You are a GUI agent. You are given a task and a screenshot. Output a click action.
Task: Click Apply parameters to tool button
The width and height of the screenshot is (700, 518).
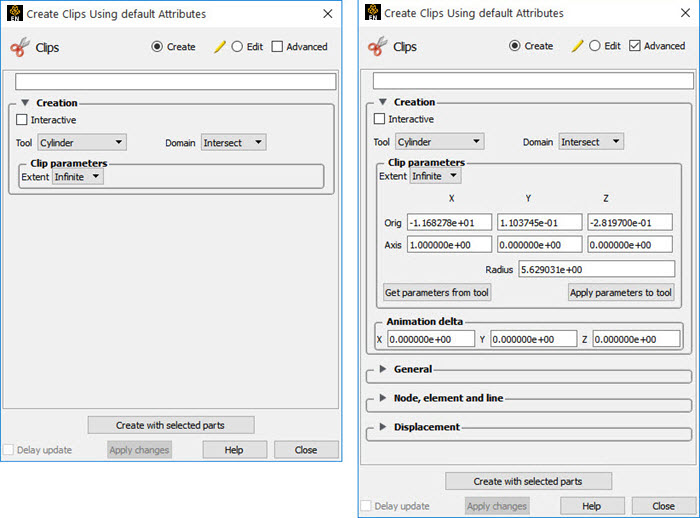(x=621, y=292)
